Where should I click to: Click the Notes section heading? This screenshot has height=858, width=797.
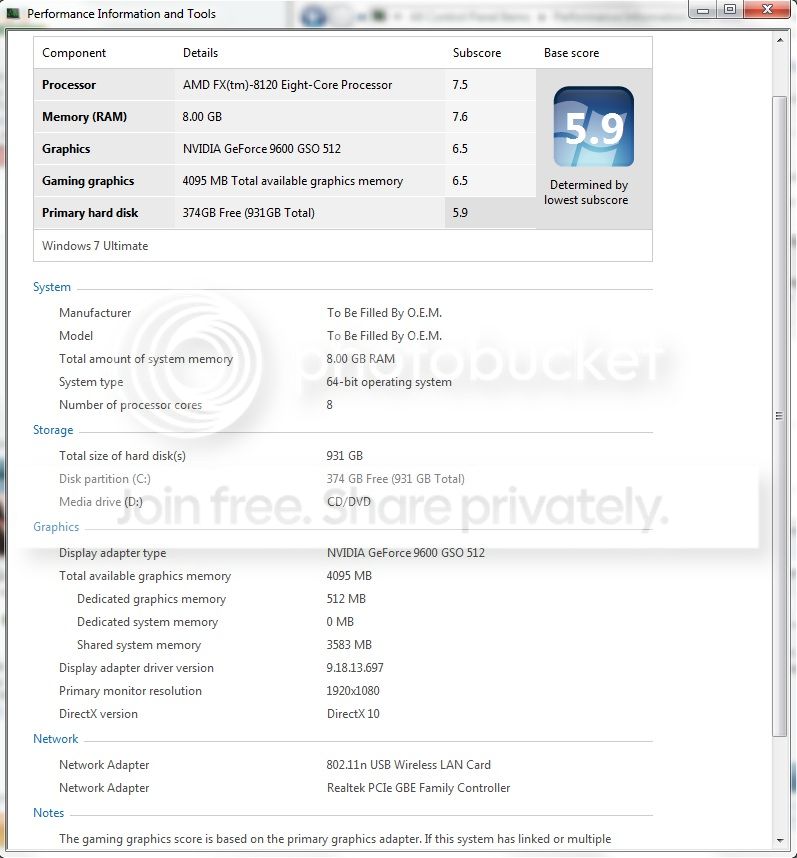click(x=48, y=813)
